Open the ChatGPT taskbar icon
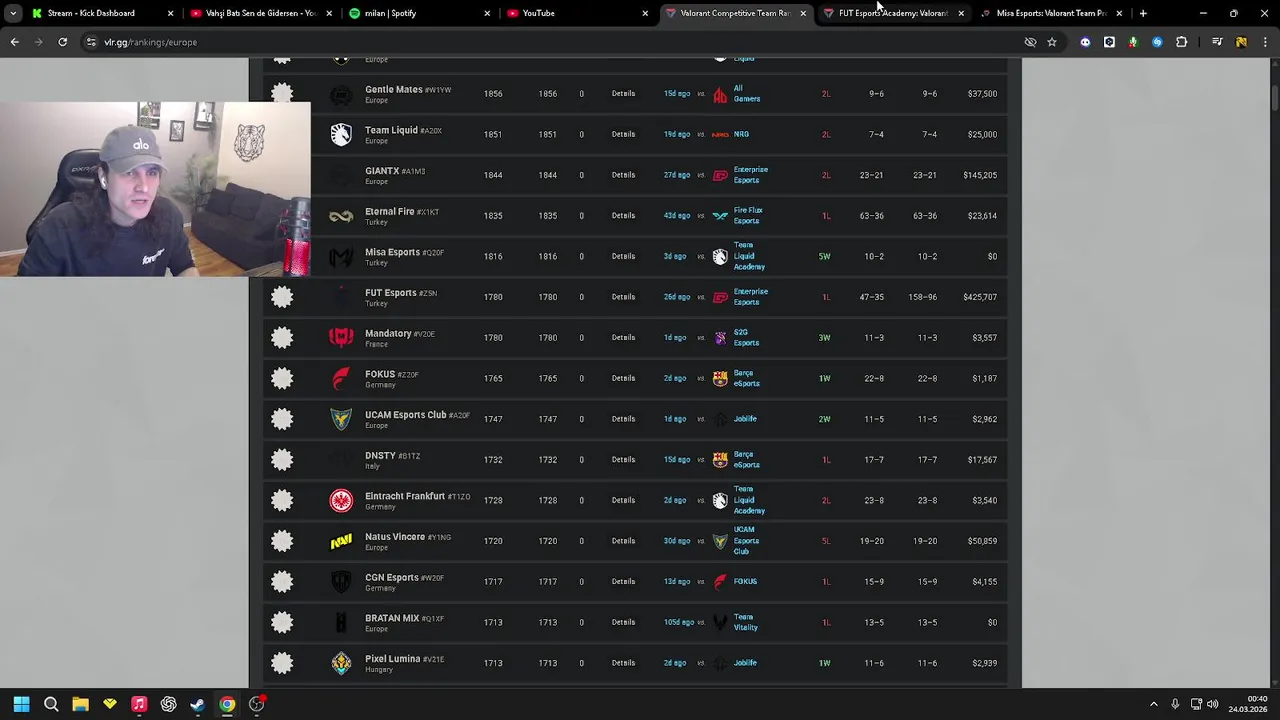 click(x=168, y=704)
